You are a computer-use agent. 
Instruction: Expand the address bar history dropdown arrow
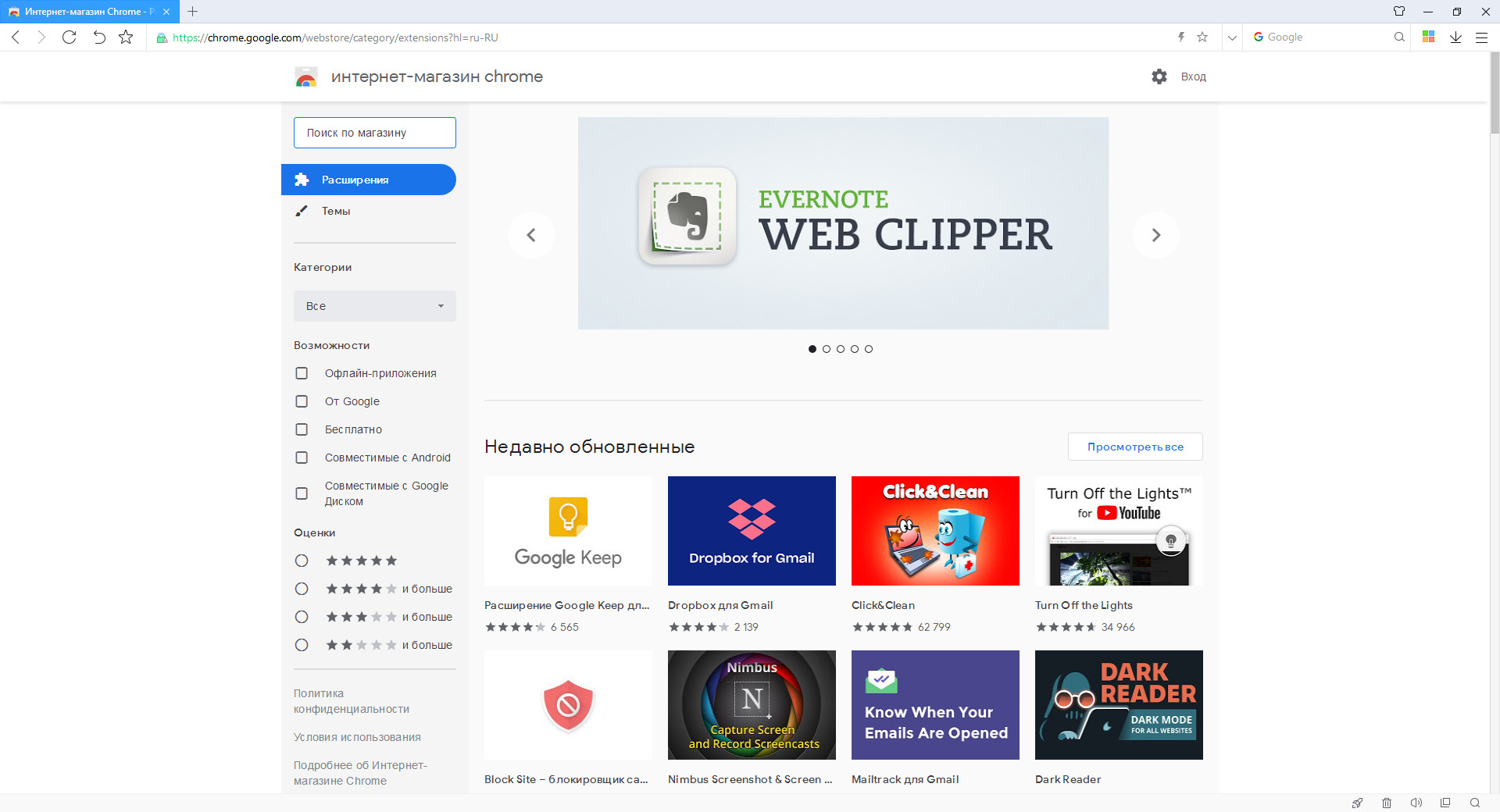coord(1232,37)
